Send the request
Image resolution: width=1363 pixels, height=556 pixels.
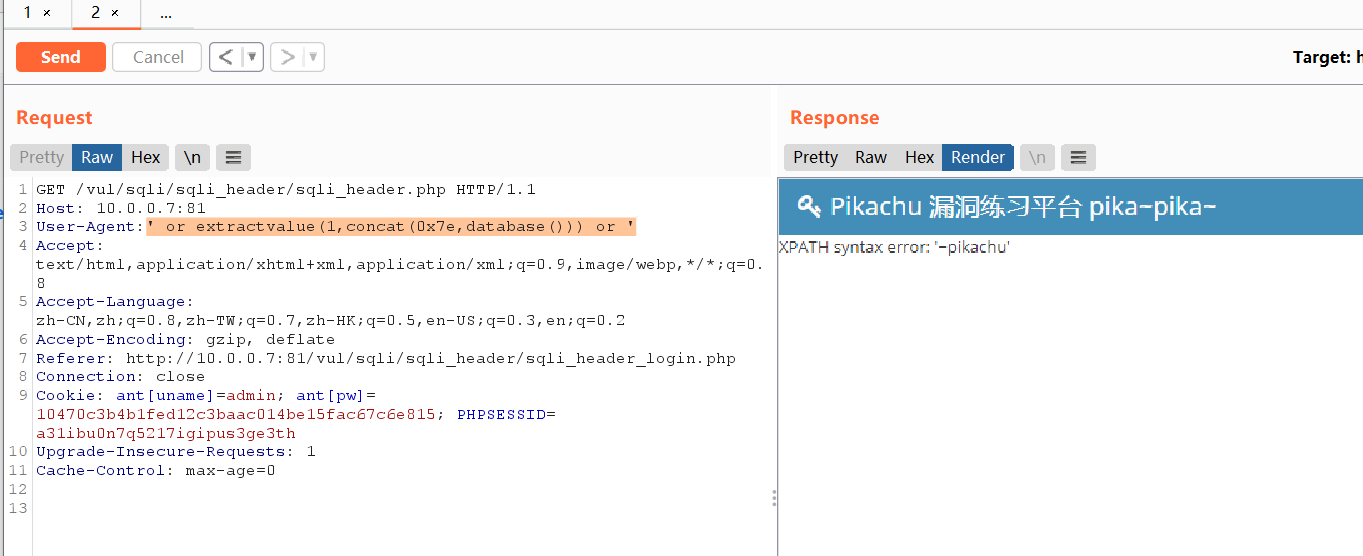pos(61,57)
